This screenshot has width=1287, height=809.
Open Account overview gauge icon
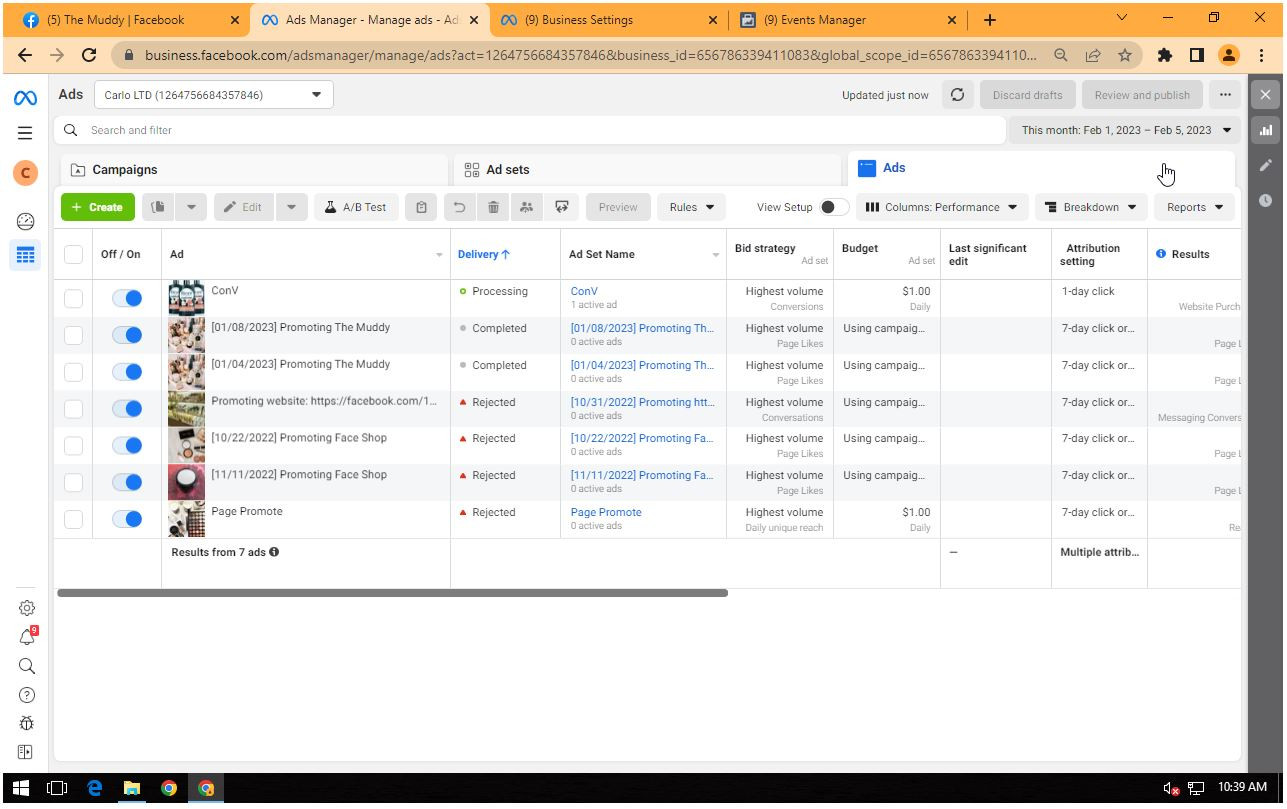click(26, 222)
